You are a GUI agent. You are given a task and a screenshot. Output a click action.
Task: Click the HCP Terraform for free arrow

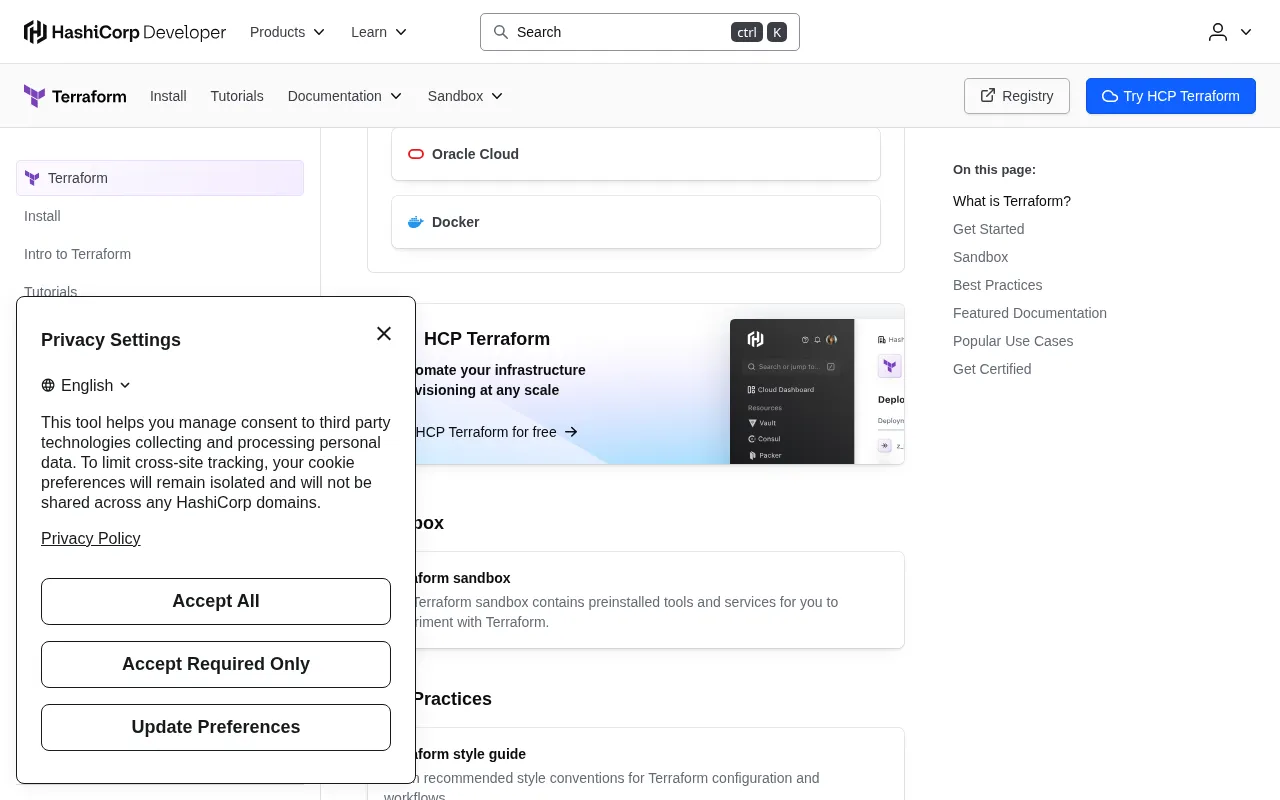(571, 432)
